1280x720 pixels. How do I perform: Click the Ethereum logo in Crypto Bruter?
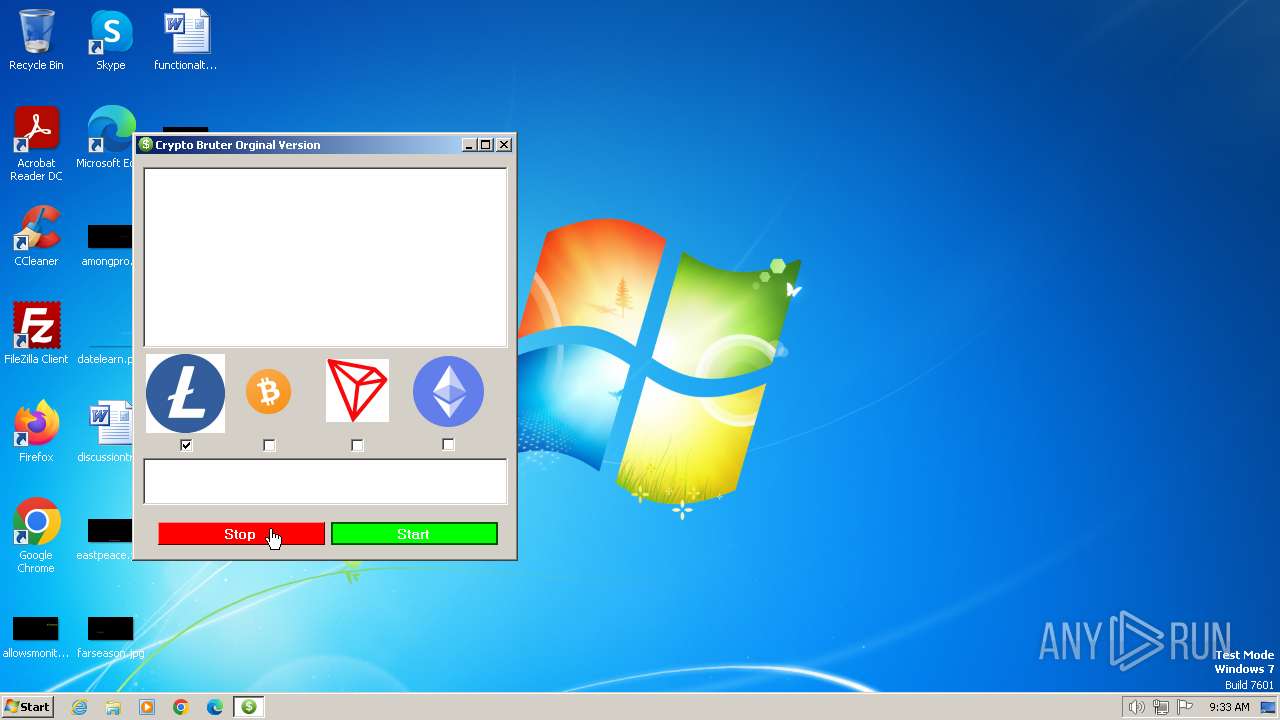(x=448, y=391)
